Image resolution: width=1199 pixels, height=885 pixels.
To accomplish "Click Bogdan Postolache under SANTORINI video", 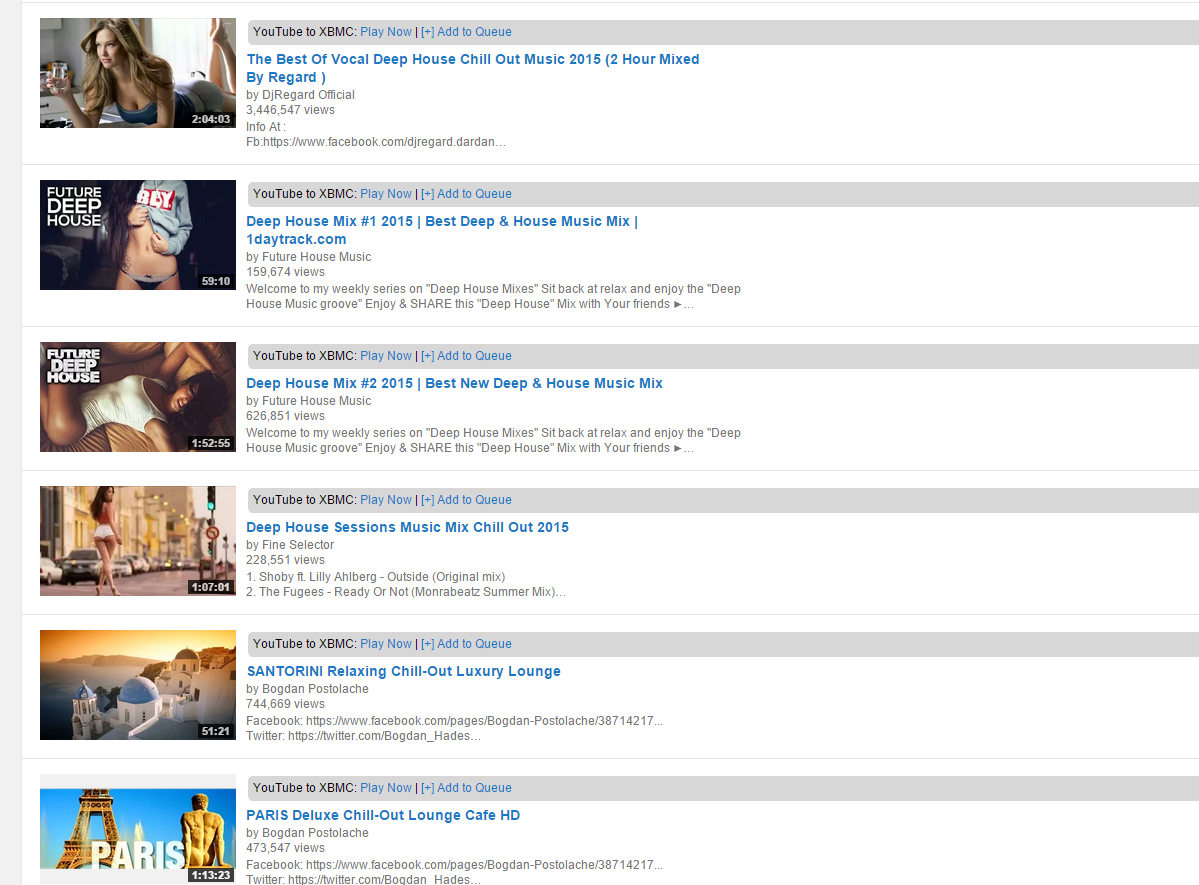I will [315, 688].
